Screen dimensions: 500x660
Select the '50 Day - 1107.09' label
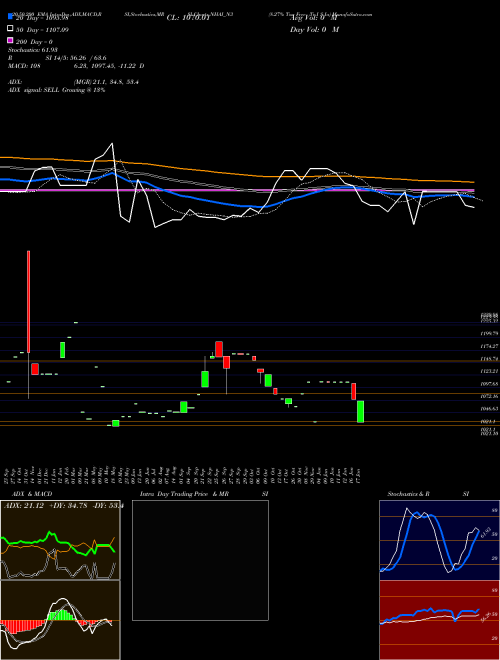(42, 30)
